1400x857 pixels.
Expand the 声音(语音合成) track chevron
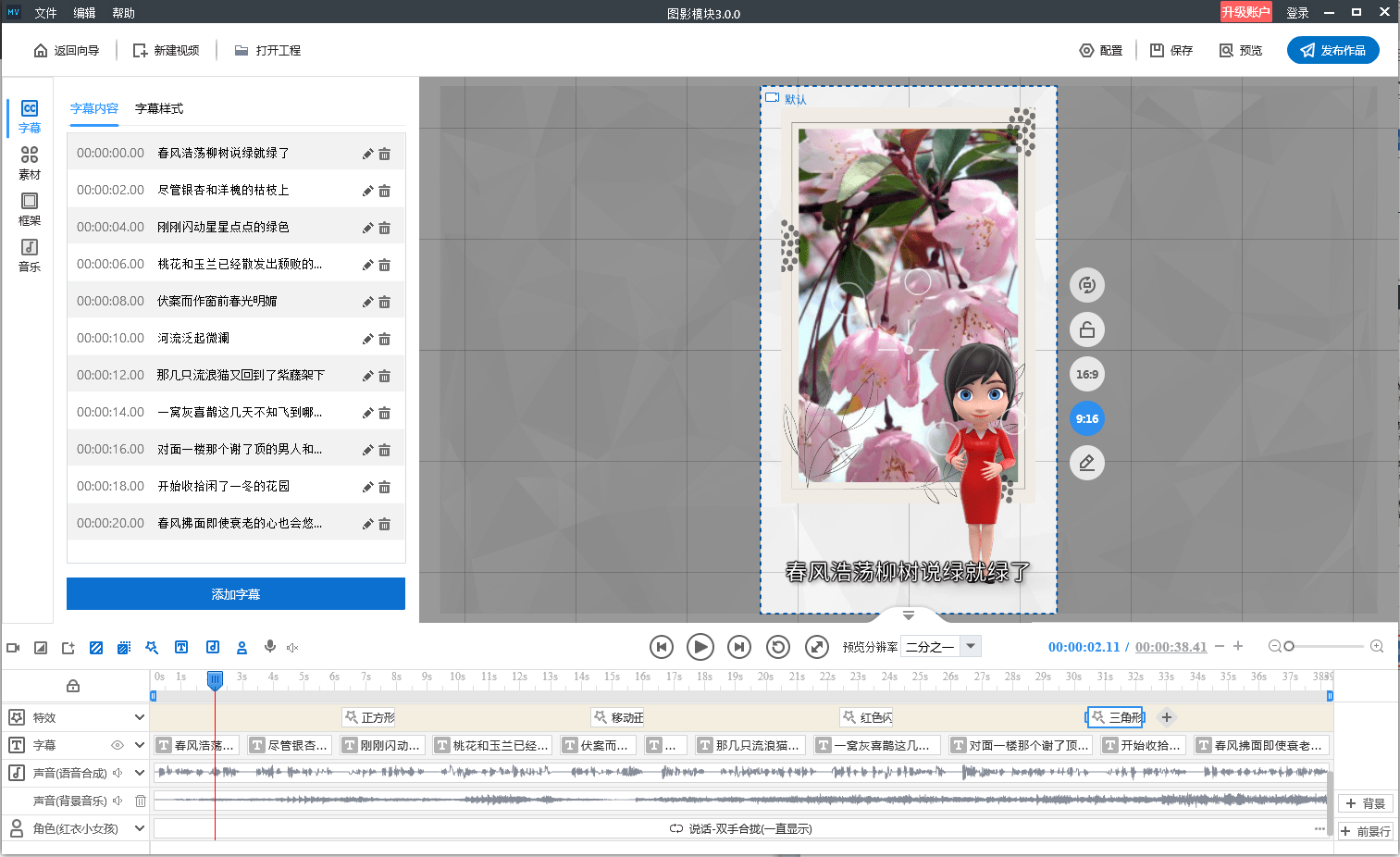tap(140, 773)
